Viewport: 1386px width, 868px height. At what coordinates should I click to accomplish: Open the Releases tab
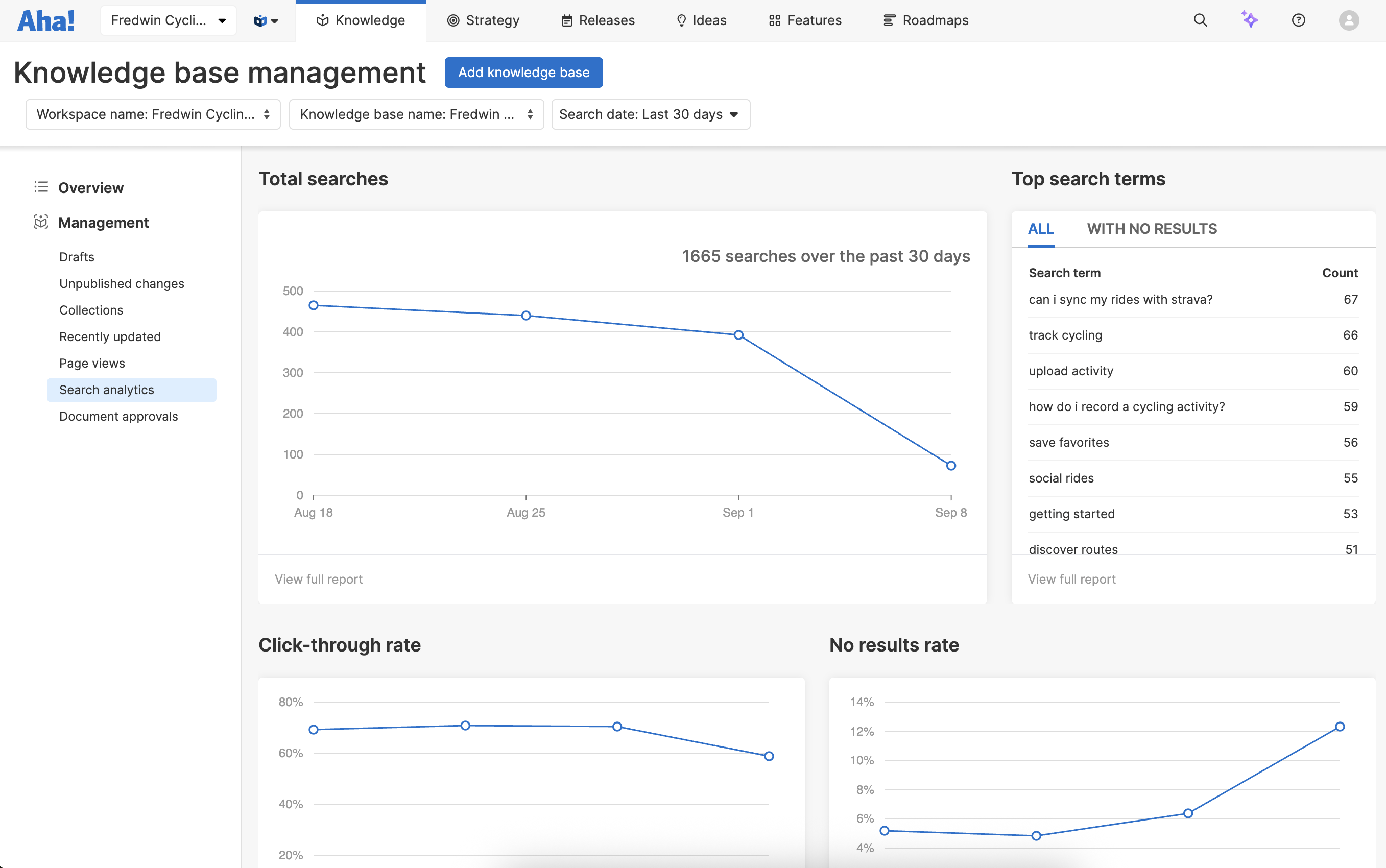click(598, 20)
